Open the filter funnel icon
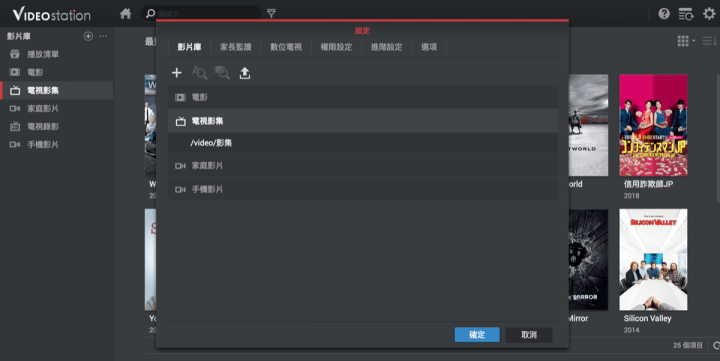720x361 pixels. 271,14
